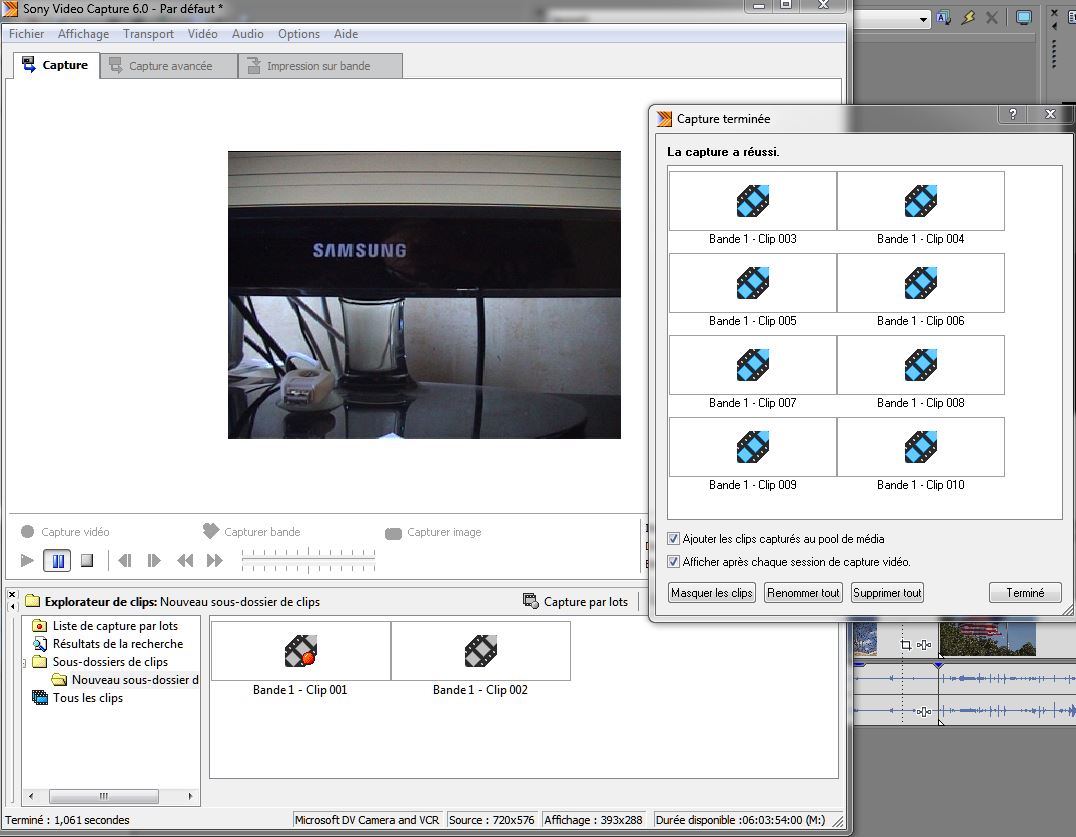Image resolution: width=1076 pixels, height=837 pixels.
Task: Click the Capture par lots icon
Action: (530, 601)
